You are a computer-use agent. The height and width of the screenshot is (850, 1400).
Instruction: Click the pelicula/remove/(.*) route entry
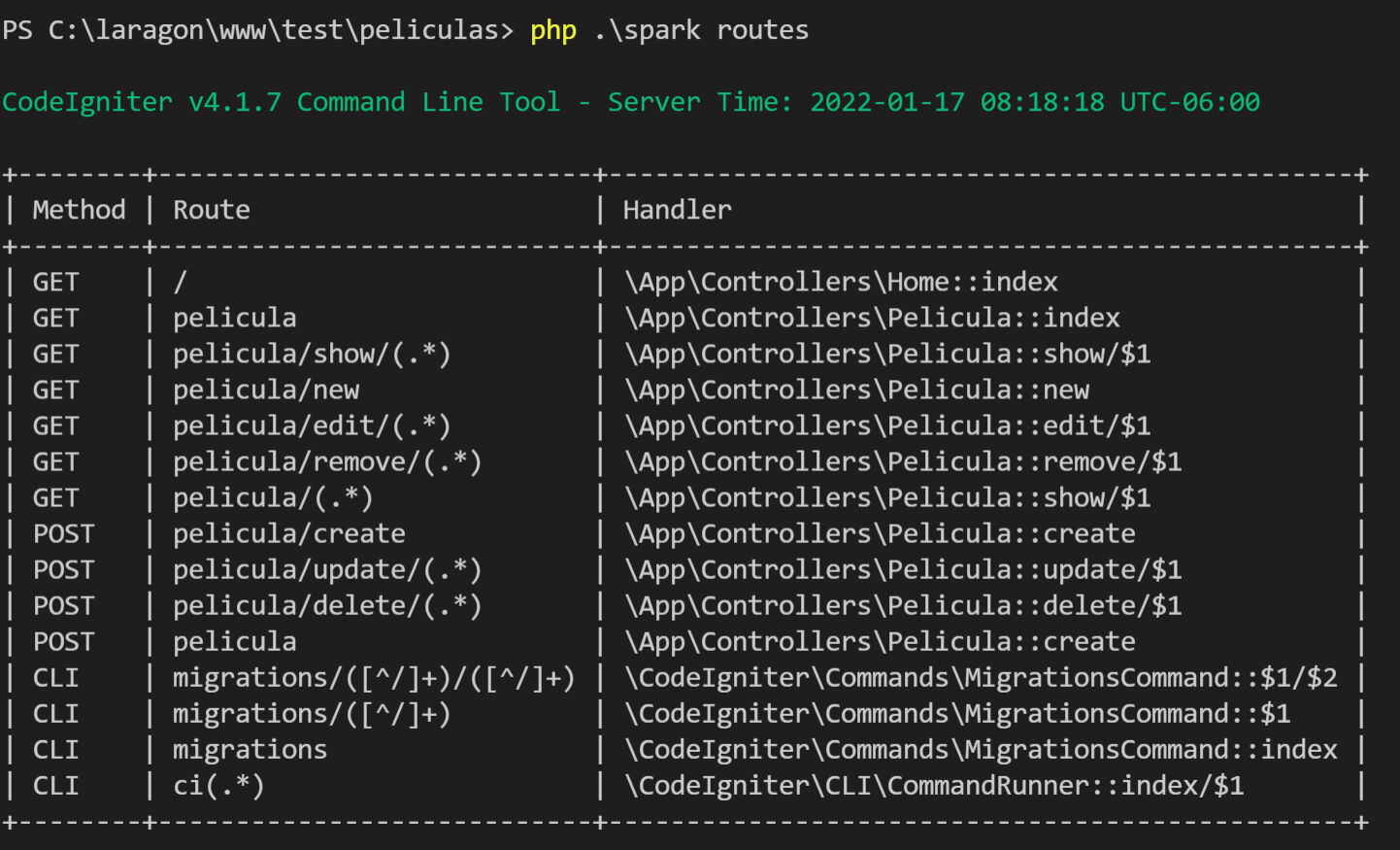(327, 461)
